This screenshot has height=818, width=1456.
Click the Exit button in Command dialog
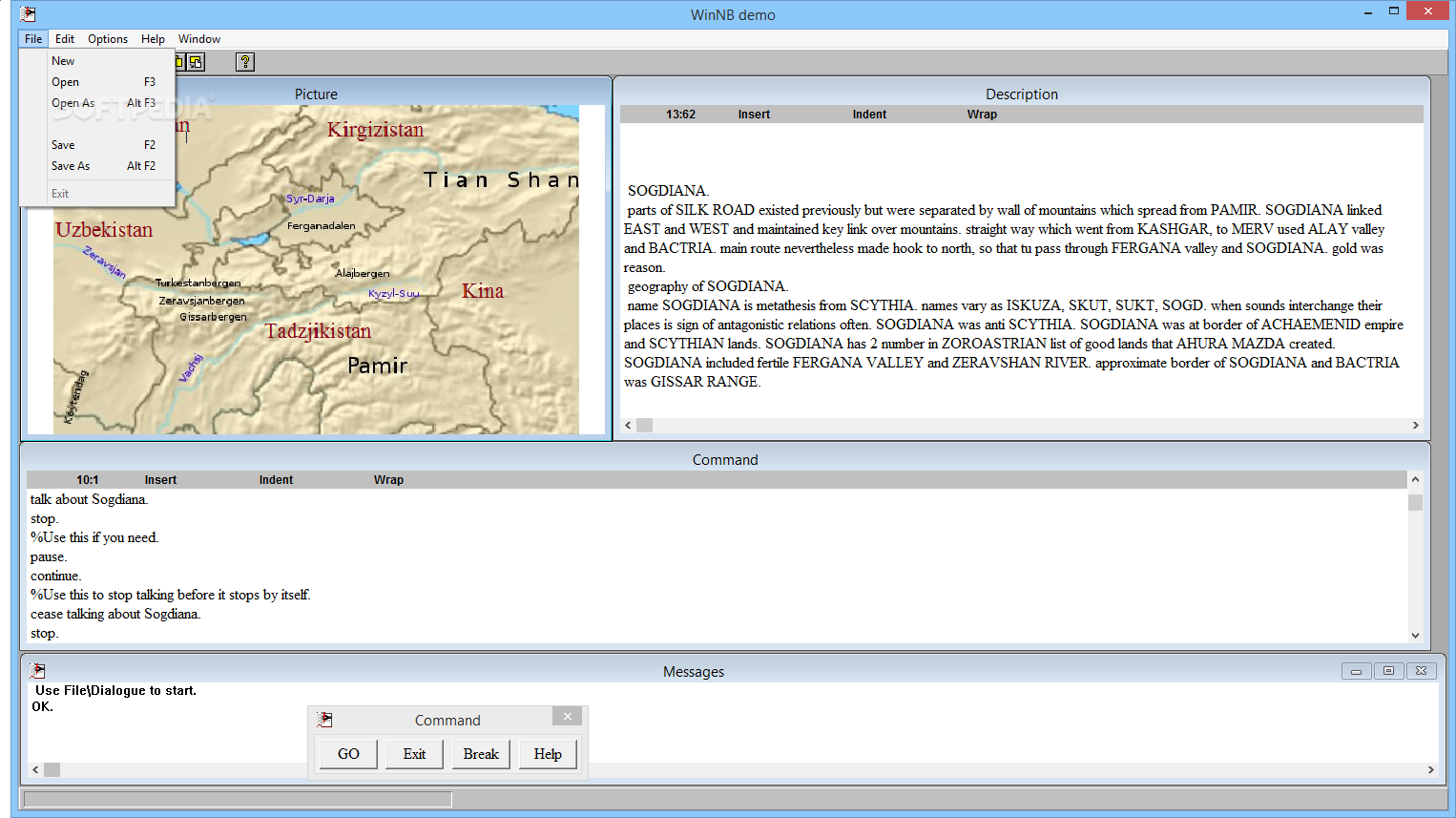[414, 754]
